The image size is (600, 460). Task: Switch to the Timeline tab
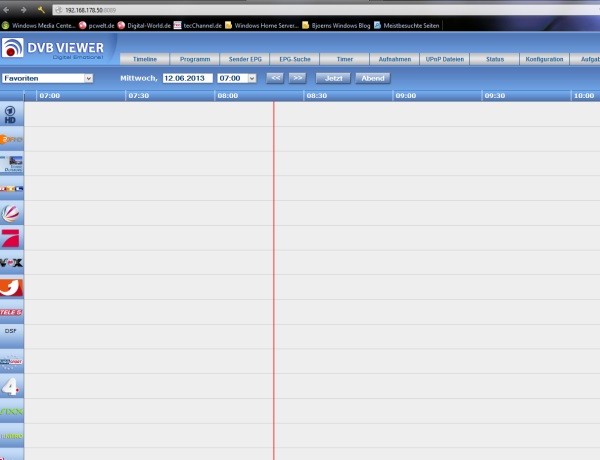tap(145, 59)
